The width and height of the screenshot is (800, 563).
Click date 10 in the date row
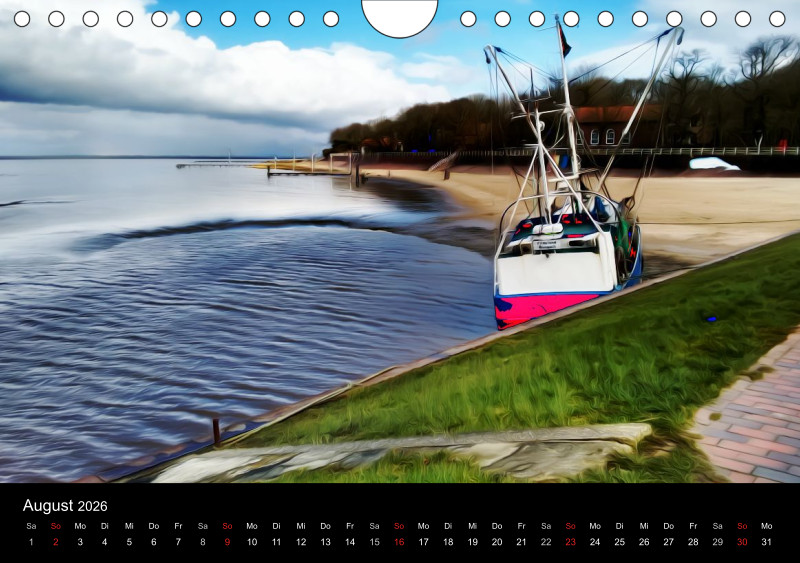point(252,542)
